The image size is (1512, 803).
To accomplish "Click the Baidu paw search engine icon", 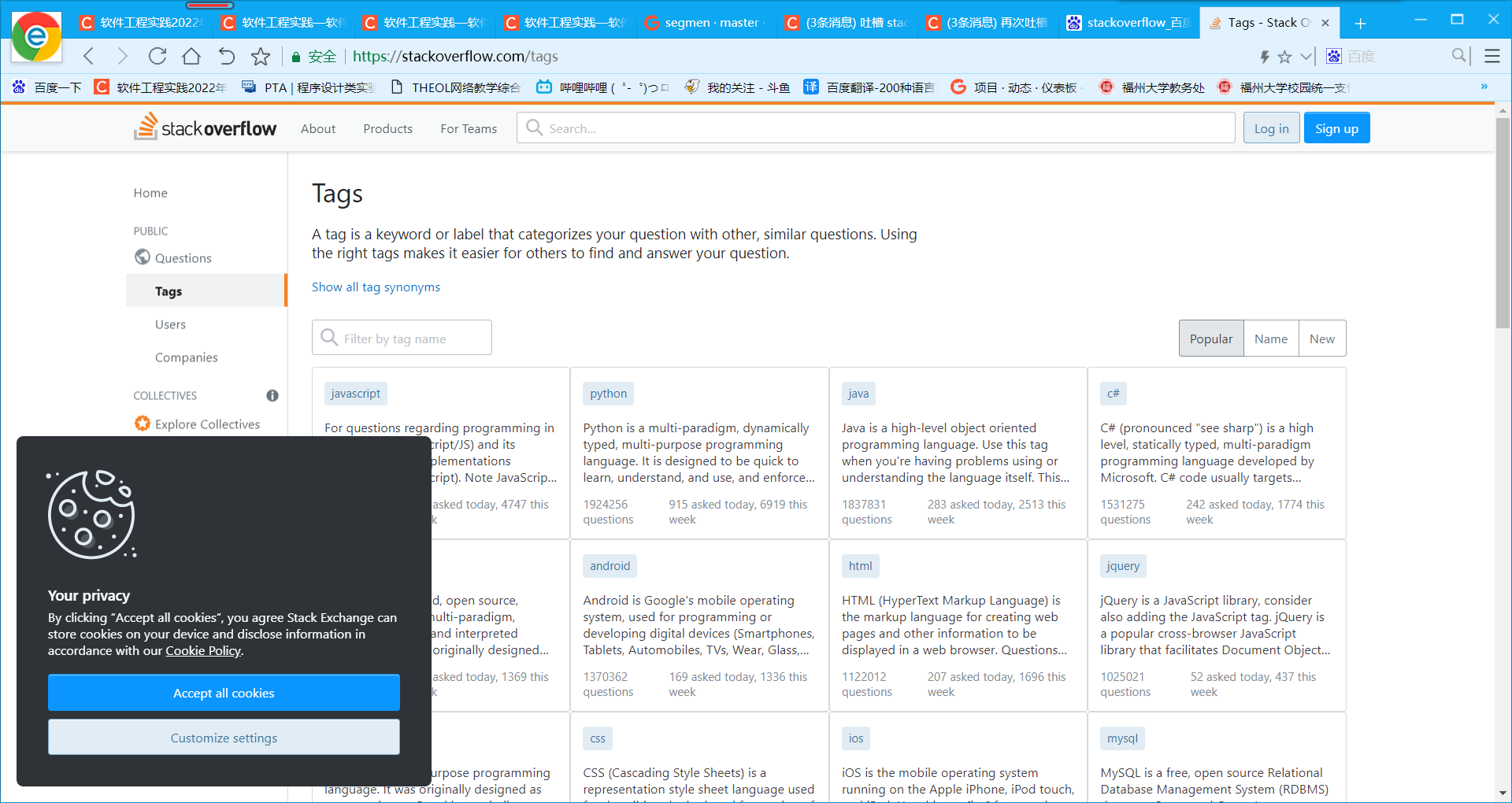I will [1334, 56].
